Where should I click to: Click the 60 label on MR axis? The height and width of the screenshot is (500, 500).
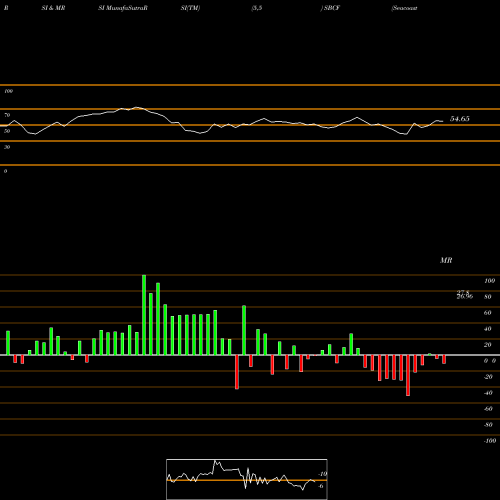coord(488,313)
